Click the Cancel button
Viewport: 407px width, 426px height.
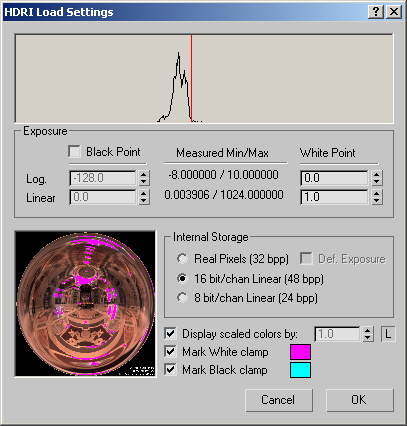click(279, 400)
